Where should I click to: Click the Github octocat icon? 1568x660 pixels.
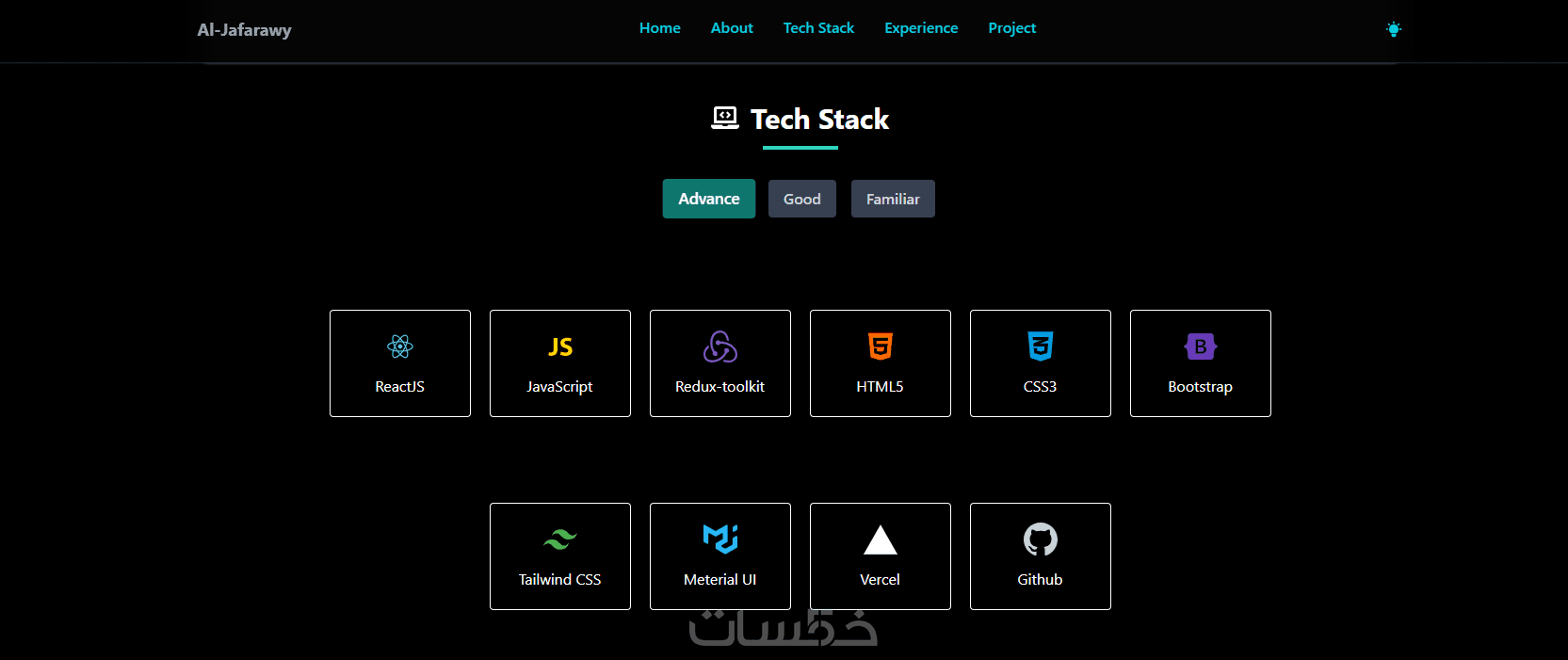click(x=1041, y=539)
